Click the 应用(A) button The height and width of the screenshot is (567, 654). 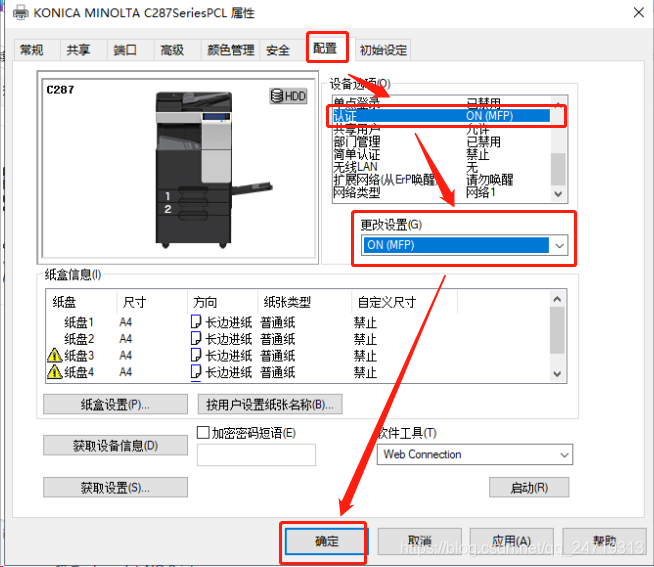511,541
